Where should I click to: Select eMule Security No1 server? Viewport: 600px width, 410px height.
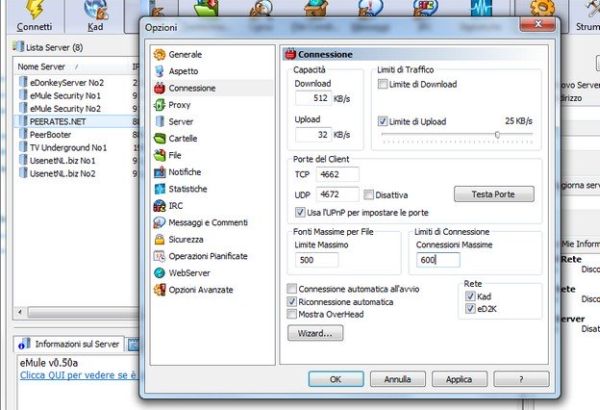pos(65,96)
